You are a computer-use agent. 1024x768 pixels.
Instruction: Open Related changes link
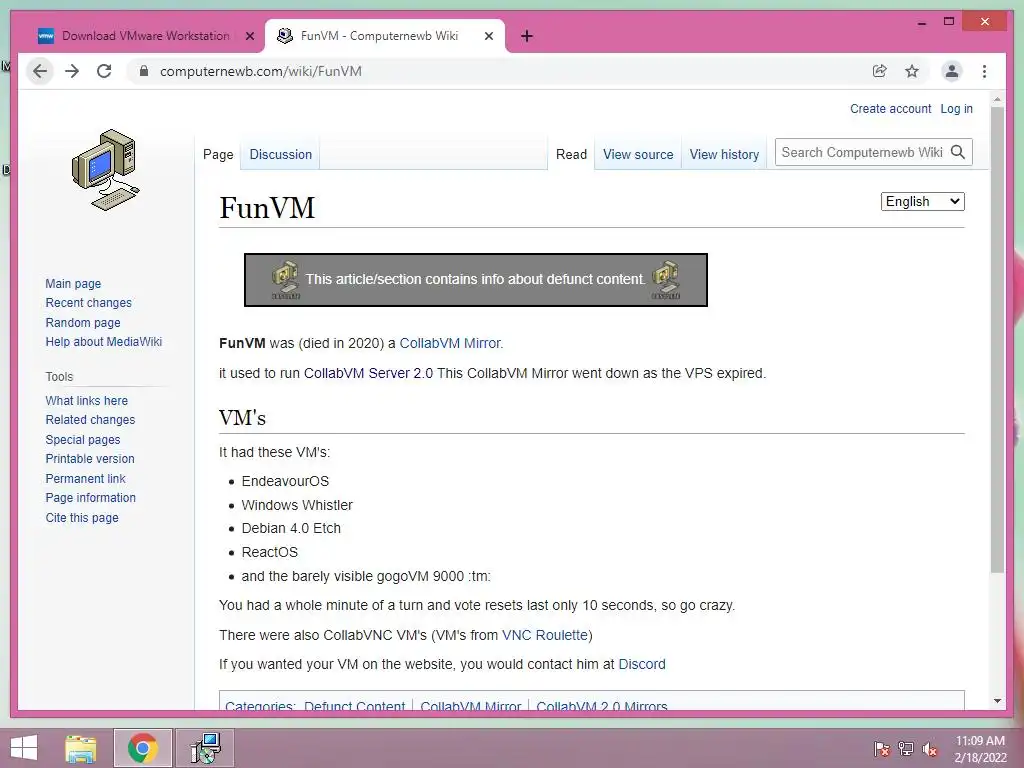coord(90,419)
